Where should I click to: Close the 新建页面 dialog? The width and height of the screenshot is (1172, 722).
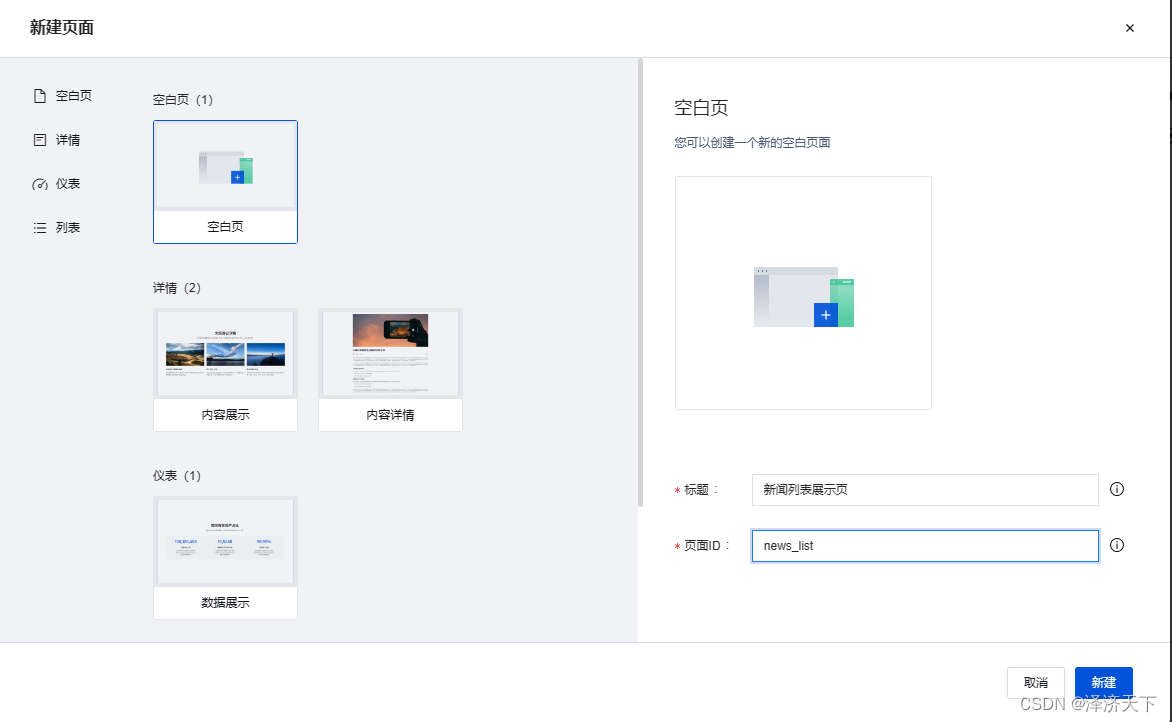[1129, 28]
